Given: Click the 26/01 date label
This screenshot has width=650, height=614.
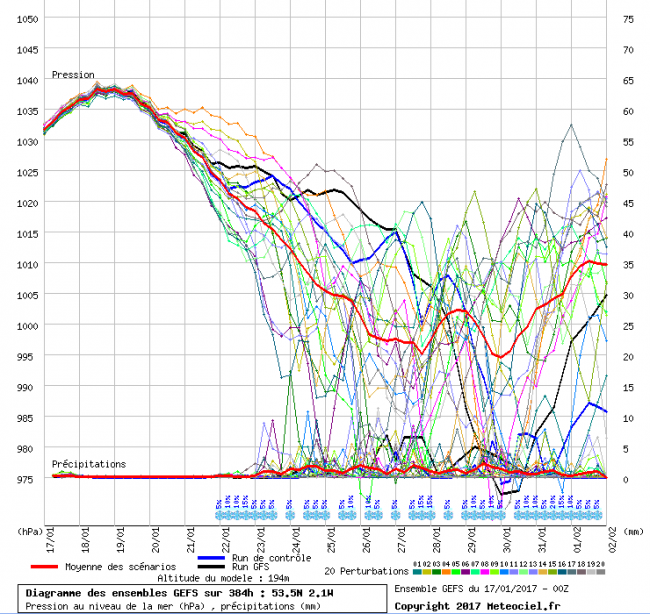Looking at the screenshot, I should [366, 540].
